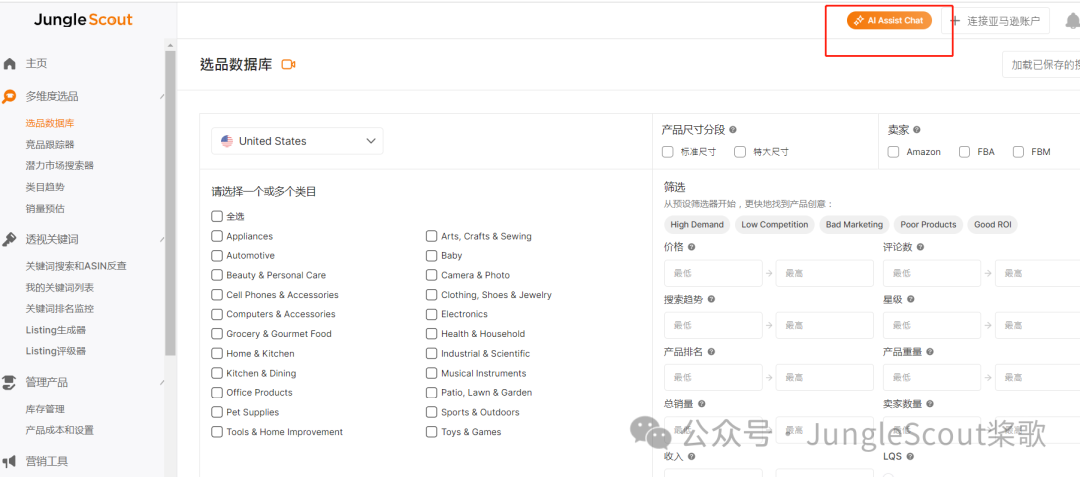Viewport: 1080px width, 477px height.
Task: Click the info icon beside 评论数
Action: tap(920, 247)
